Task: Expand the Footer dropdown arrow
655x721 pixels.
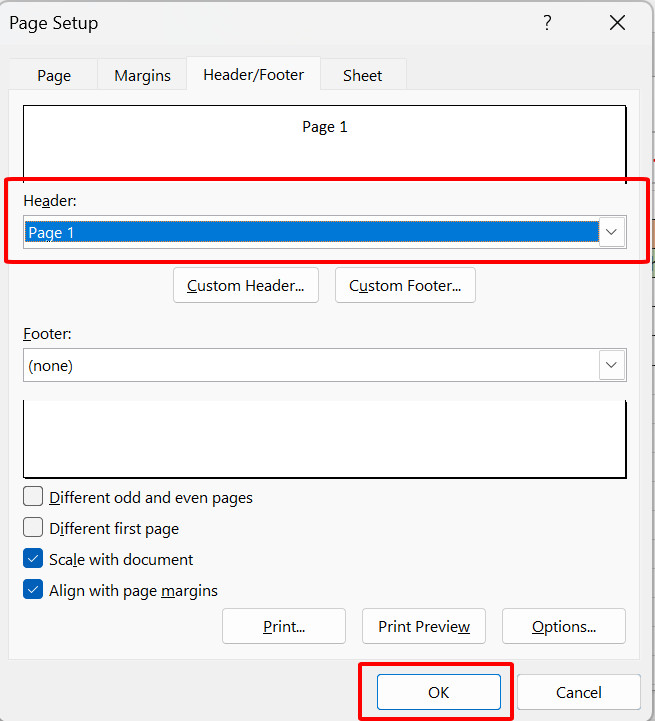Action: pos(612,365)
